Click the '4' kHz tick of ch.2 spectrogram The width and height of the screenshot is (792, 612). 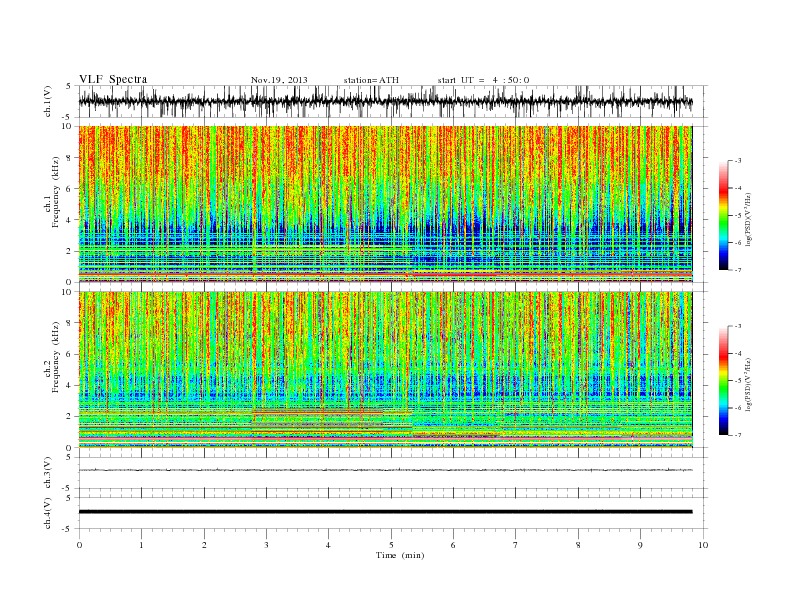pos(70,385)
